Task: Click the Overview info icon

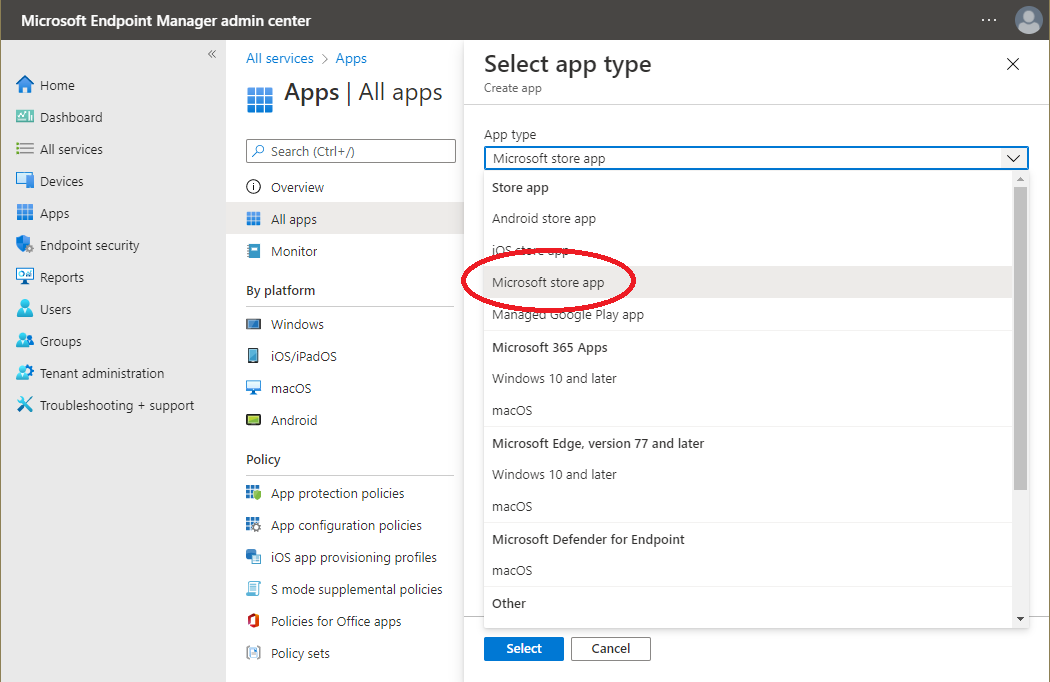Action: coord(254,187)
